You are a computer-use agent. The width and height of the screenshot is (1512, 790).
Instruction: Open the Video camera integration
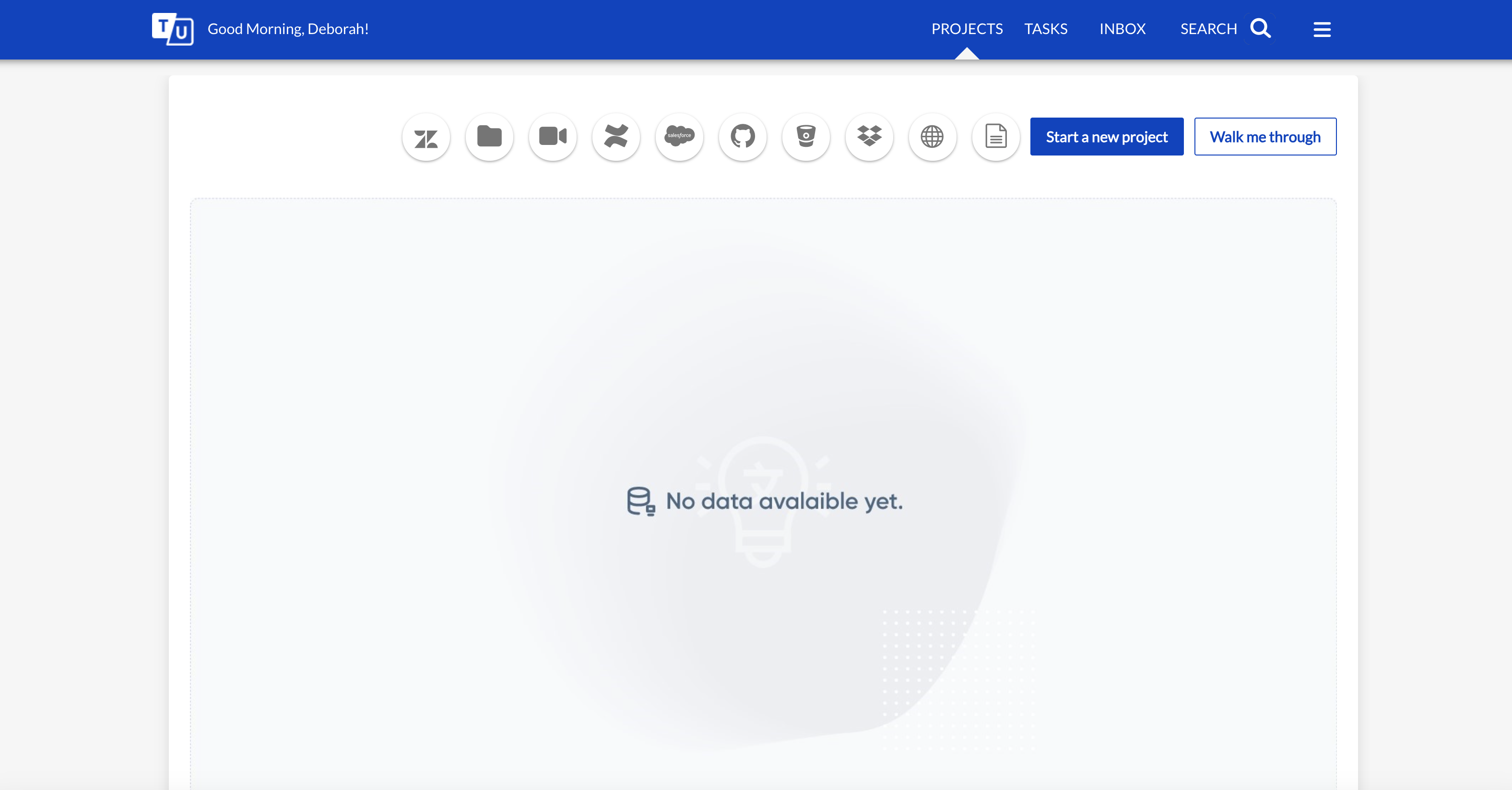pyautogui.click(x=553, y=136)
